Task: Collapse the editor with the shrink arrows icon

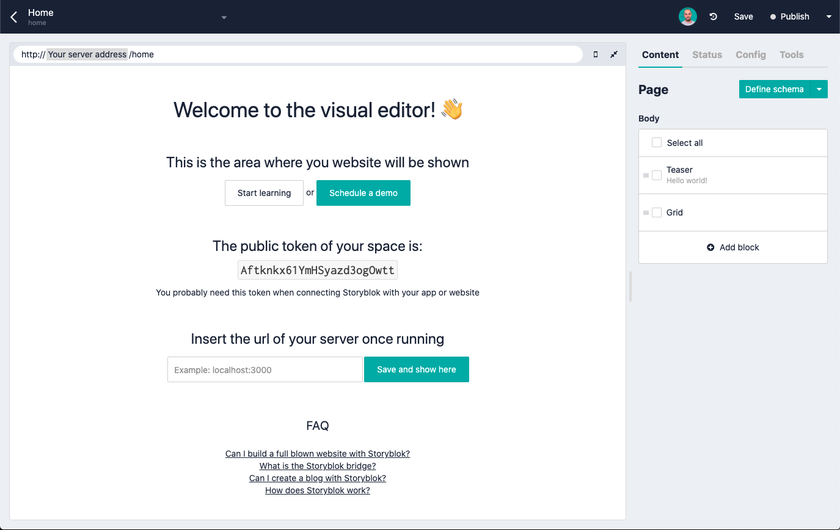Action: pos(614,54)
